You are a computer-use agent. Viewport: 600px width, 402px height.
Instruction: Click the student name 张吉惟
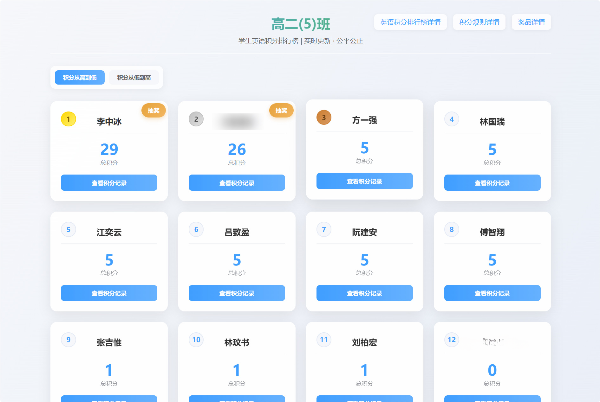(x=109, y=342)
